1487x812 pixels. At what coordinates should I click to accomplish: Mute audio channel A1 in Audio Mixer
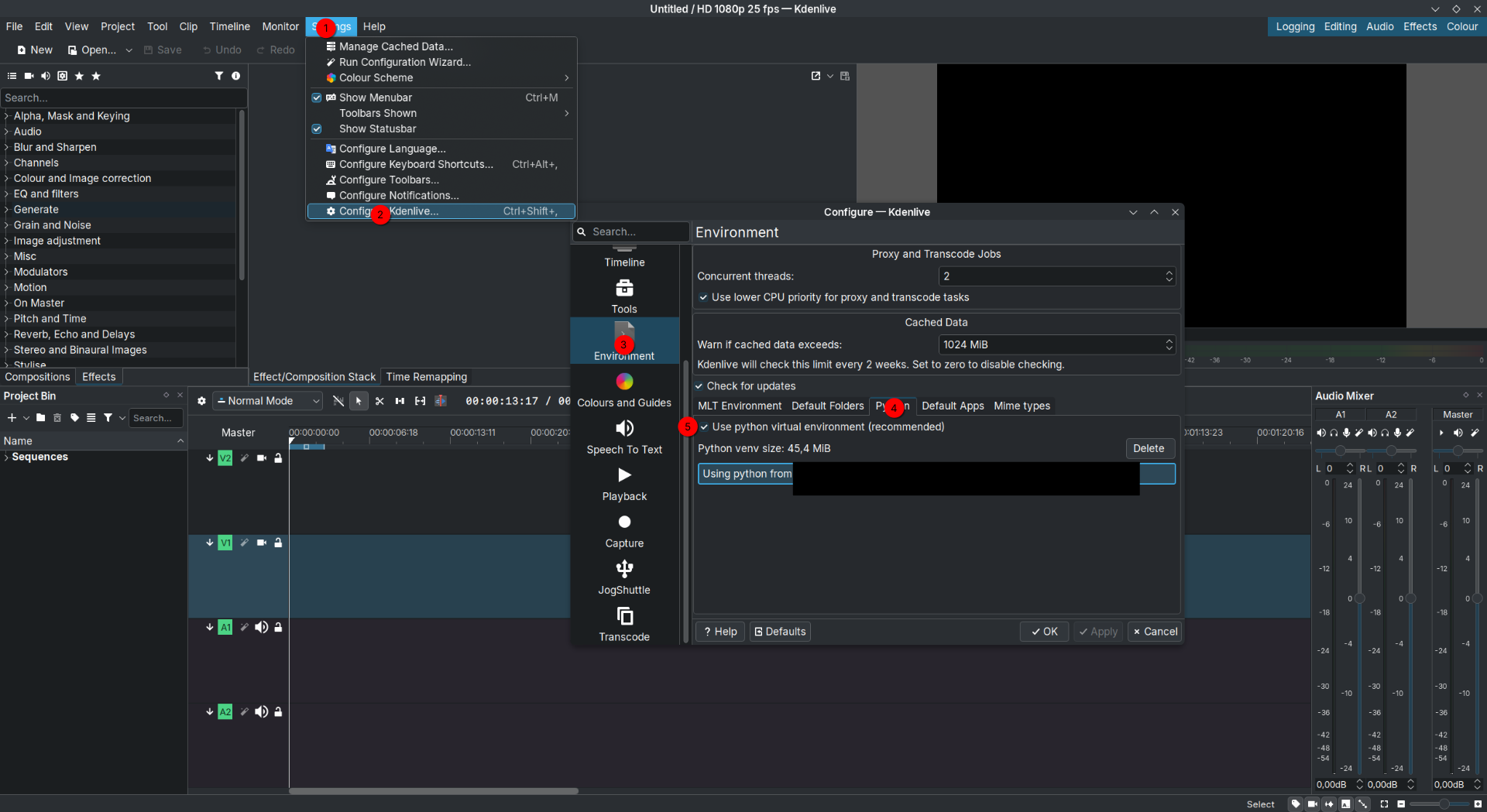(x=1321, y=433)
